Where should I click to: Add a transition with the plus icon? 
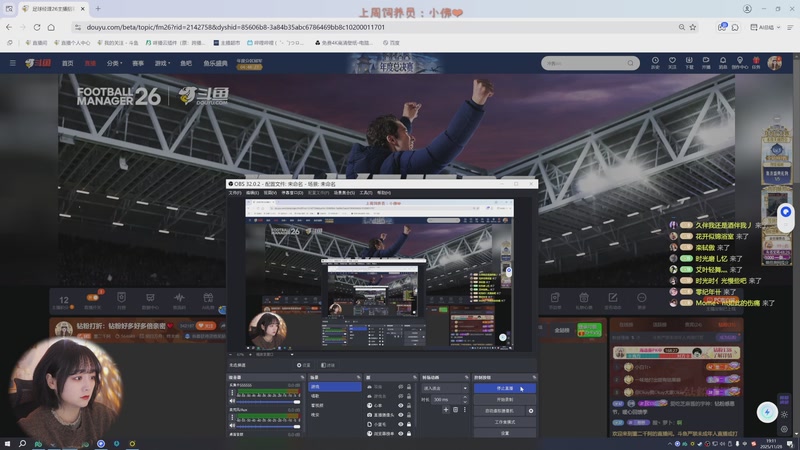(446, 410)
